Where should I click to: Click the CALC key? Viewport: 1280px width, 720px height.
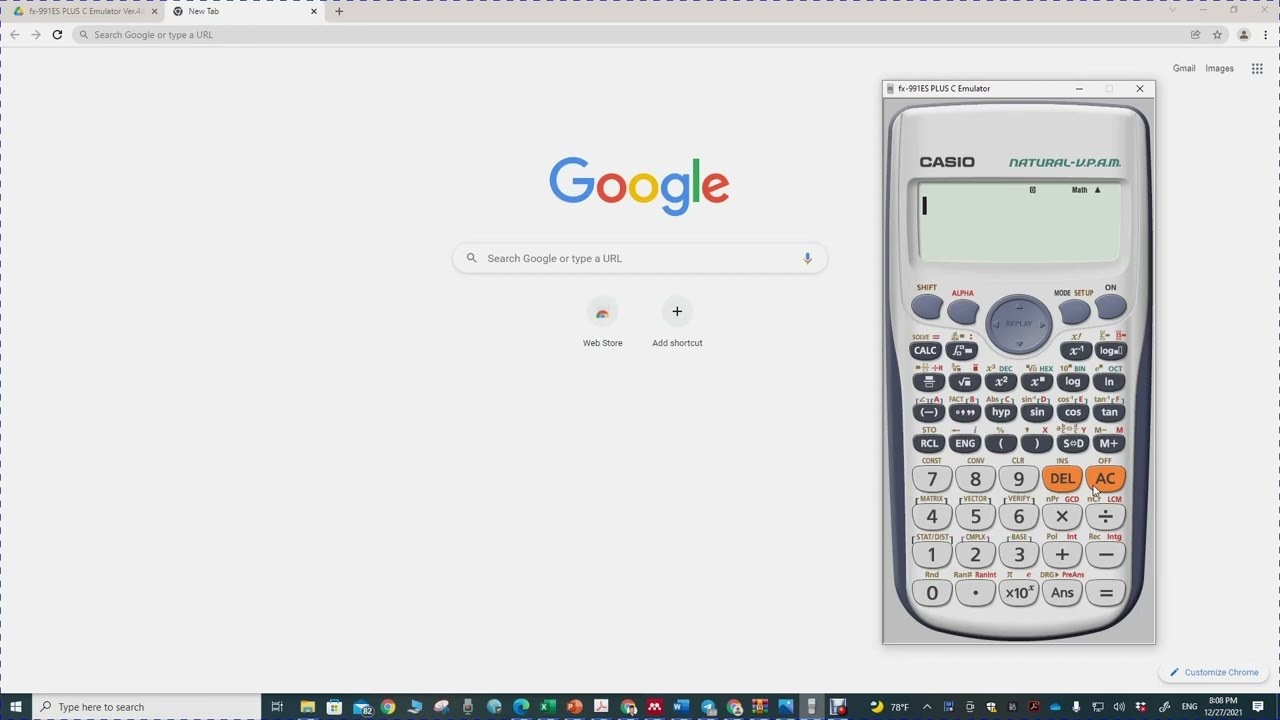[925, 351]
